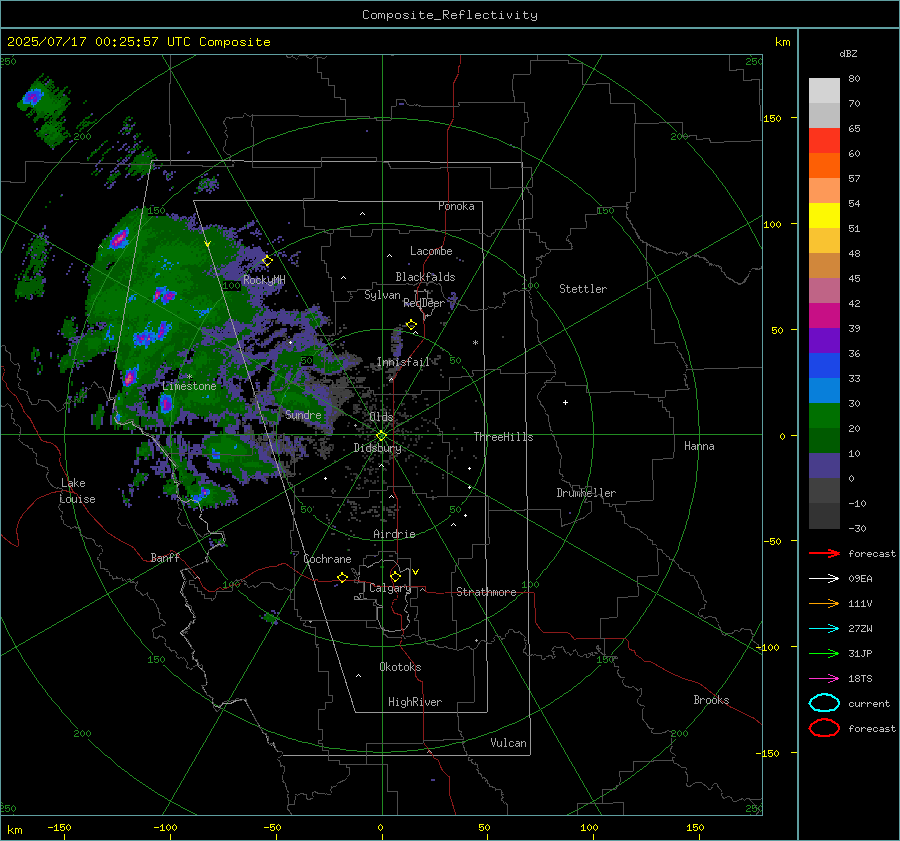
Task: Click the cyan current ellipse icon
Action: (824, 703)
